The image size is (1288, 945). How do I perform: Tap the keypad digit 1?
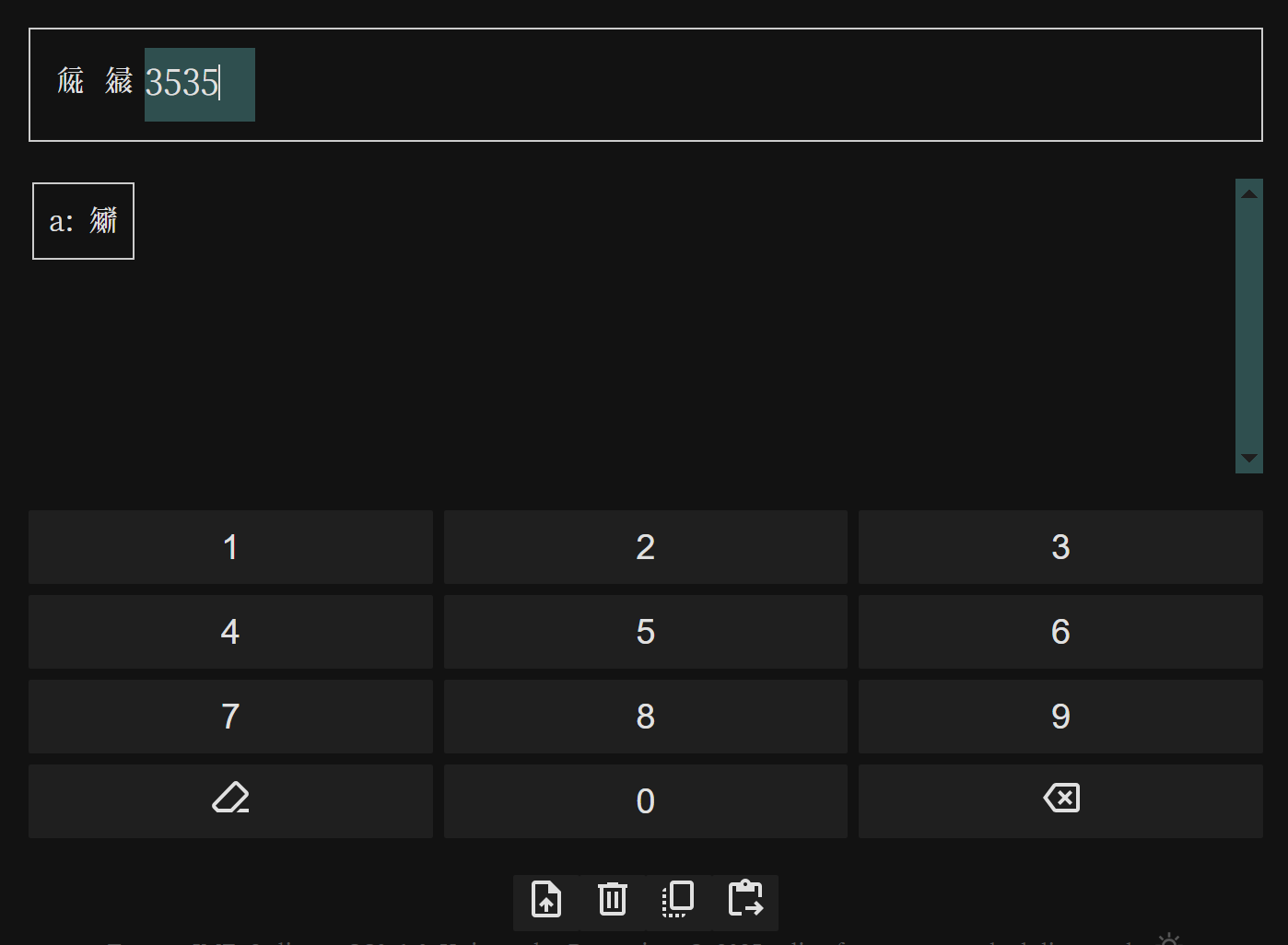pos(230,547)
